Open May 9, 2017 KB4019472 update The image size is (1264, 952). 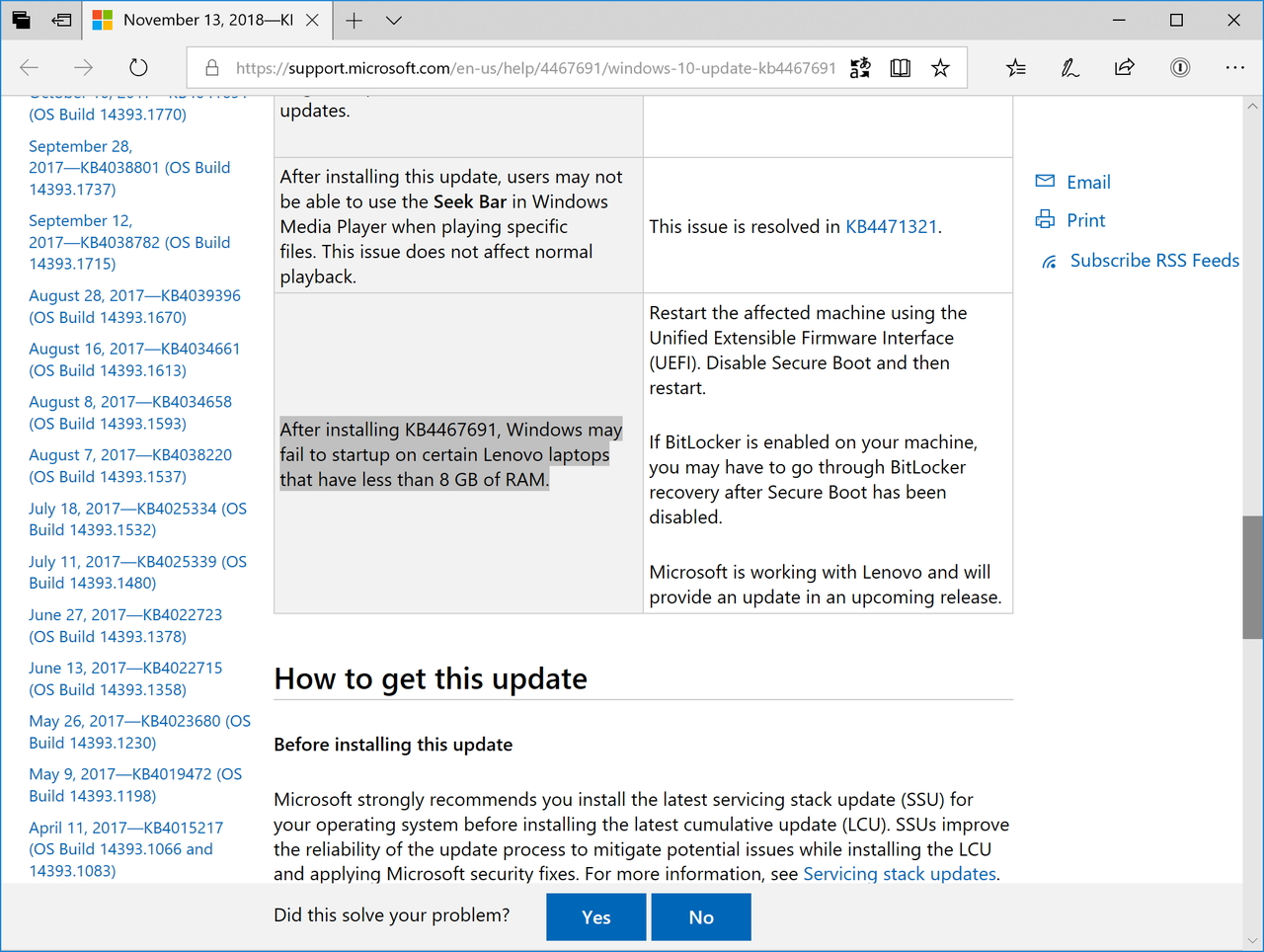(135, 785)
